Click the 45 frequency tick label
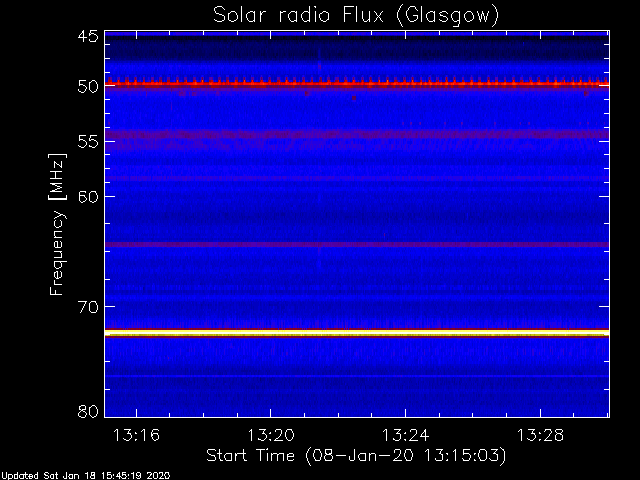 (x=88, y=36)
